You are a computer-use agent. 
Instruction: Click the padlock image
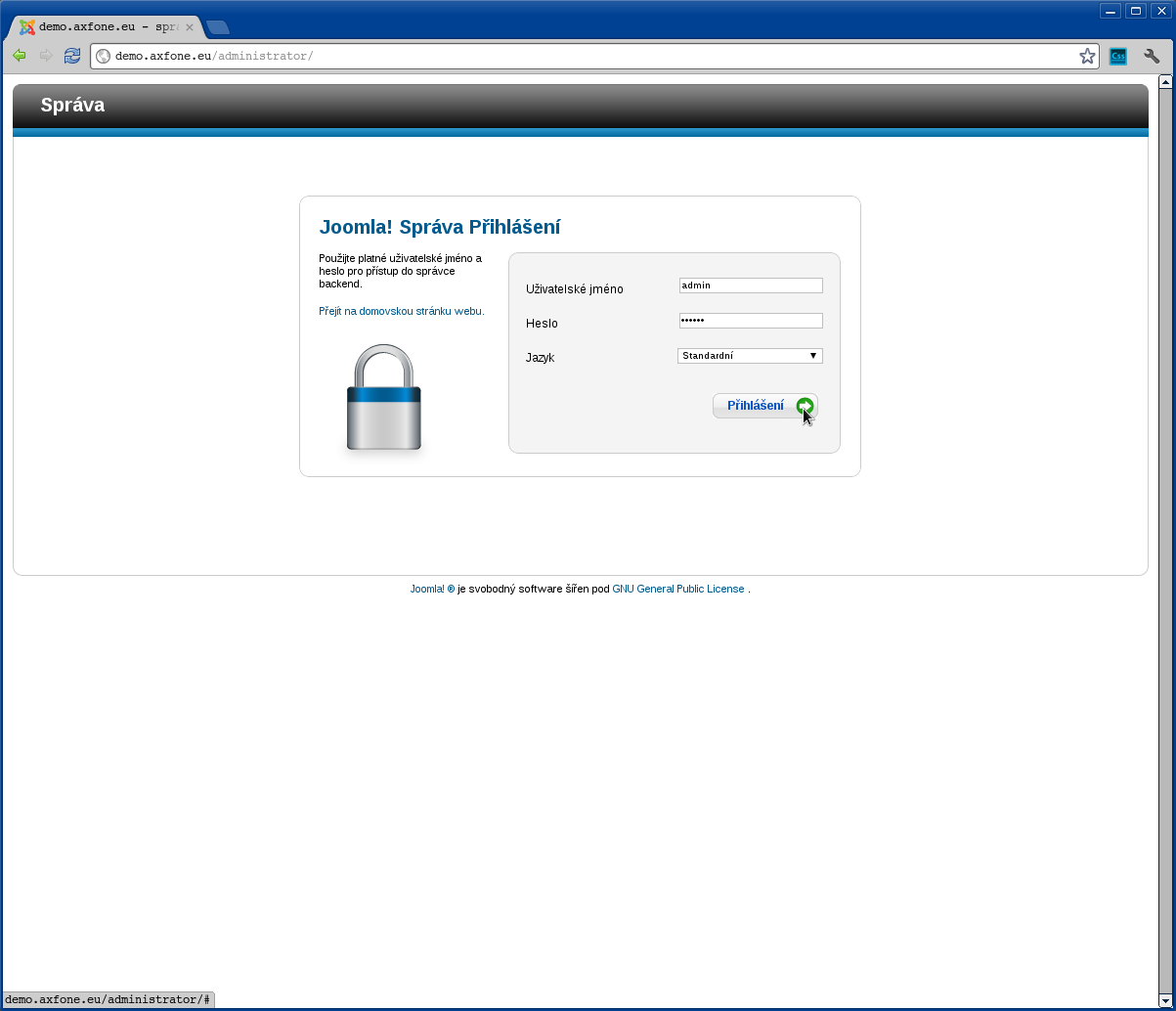coord(384,399)
